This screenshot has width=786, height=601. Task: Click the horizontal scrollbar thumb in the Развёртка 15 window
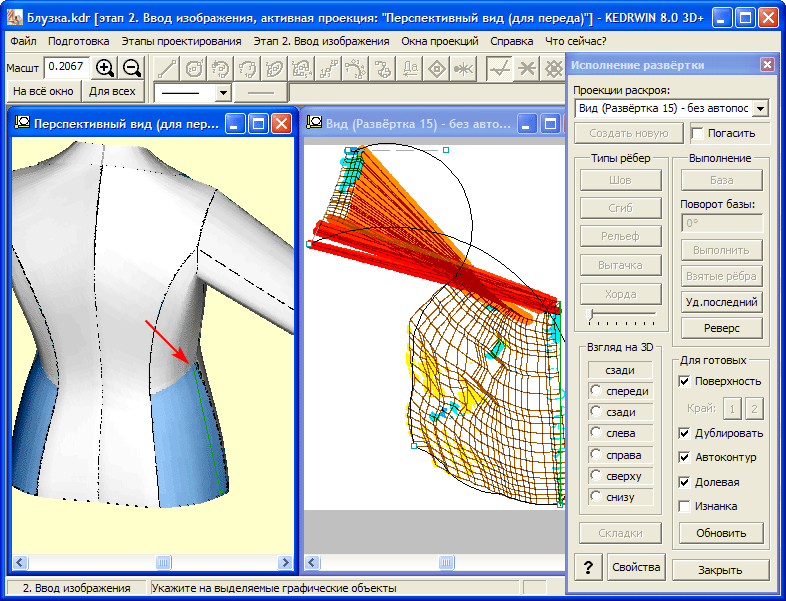coord(446,562)
